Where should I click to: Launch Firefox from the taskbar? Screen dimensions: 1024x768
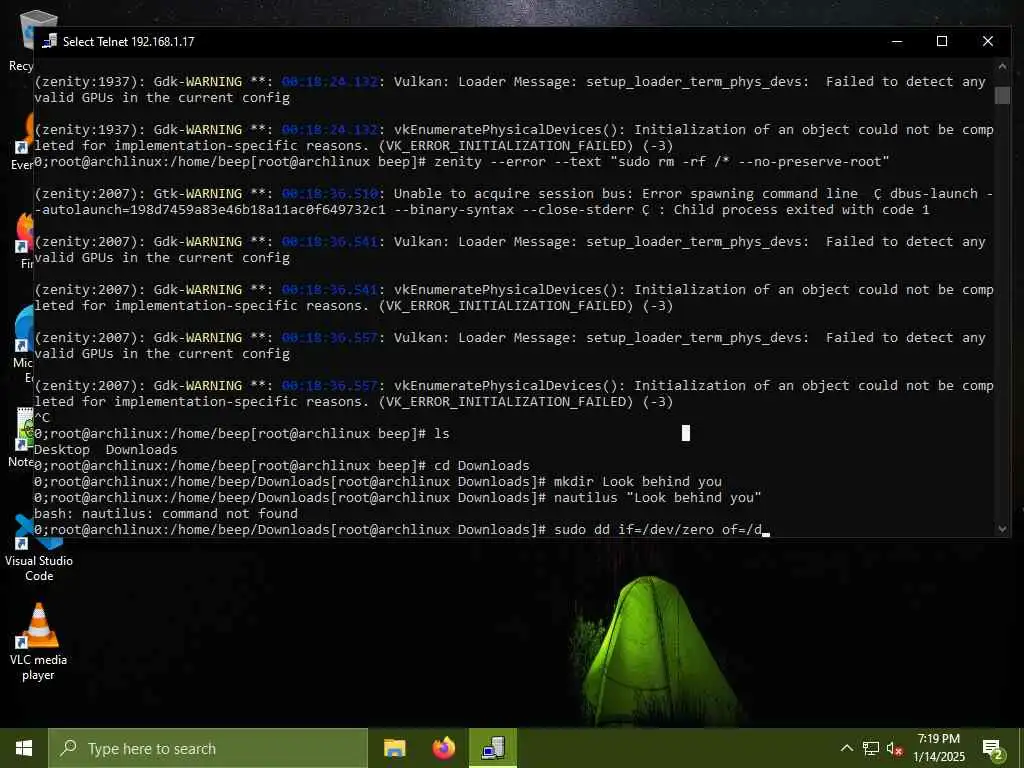point(444,748)
